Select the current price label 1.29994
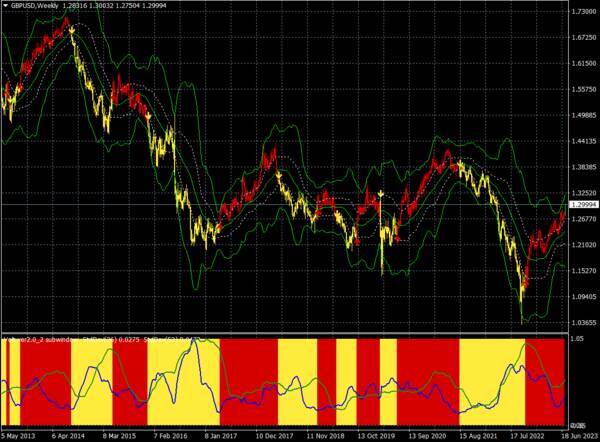 pyautogui.click(x=581, y=204)
